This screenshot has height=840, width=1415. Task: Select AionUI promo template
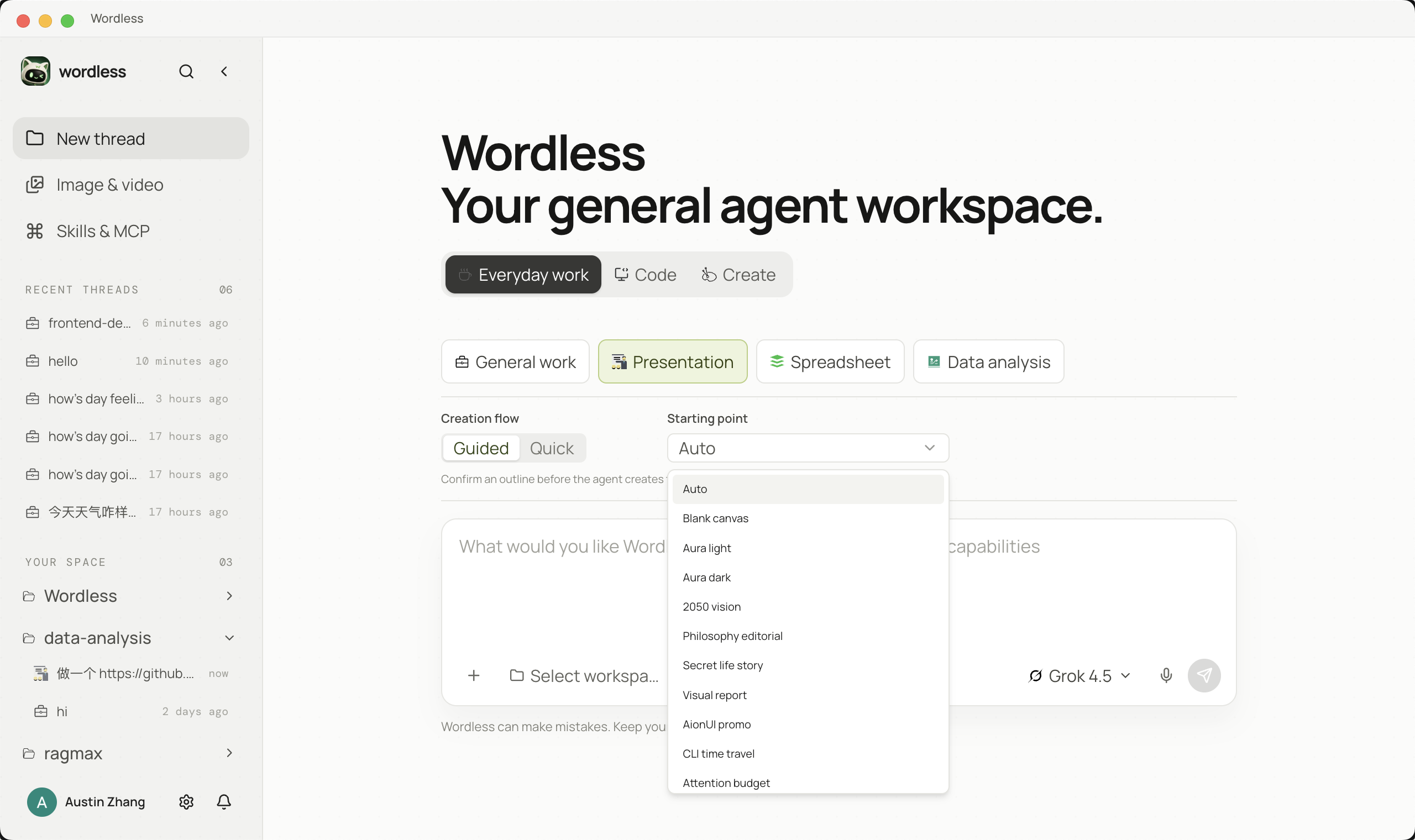808,725
